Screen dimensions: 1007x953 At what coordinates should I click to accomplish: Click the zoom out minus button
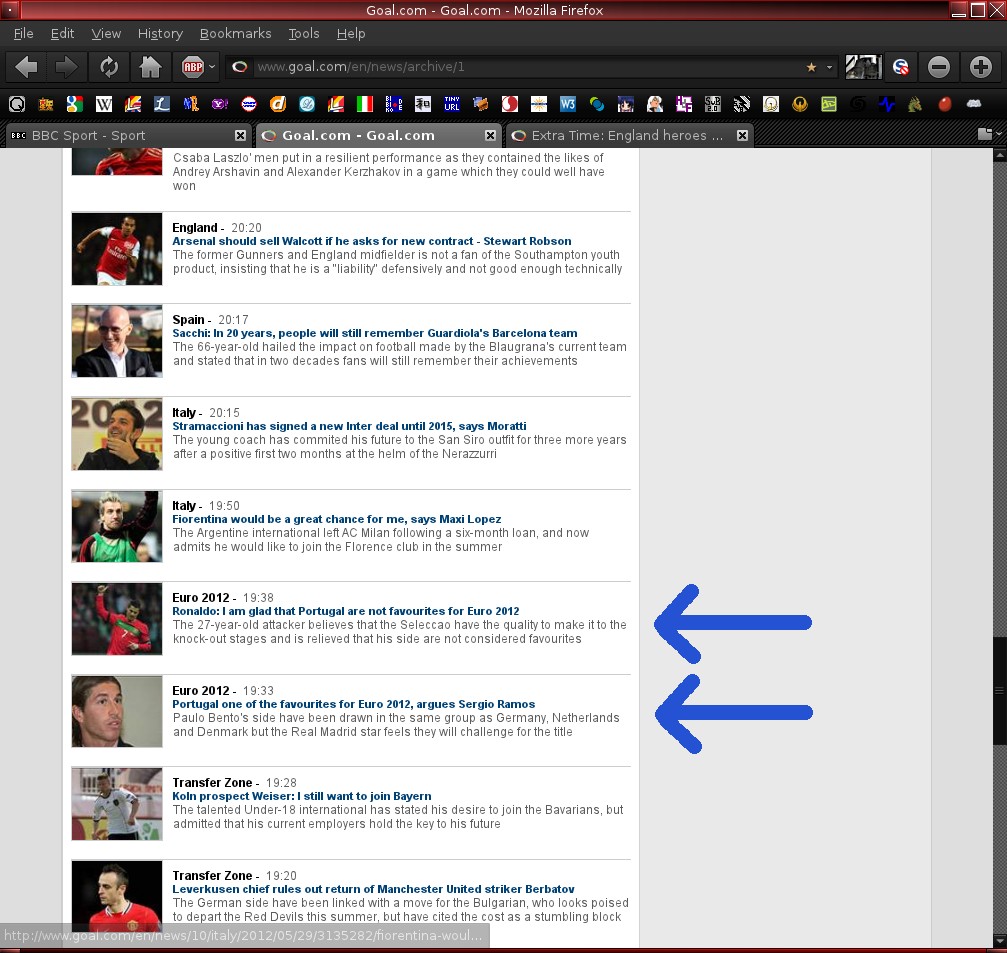click(x=938, y=67)
